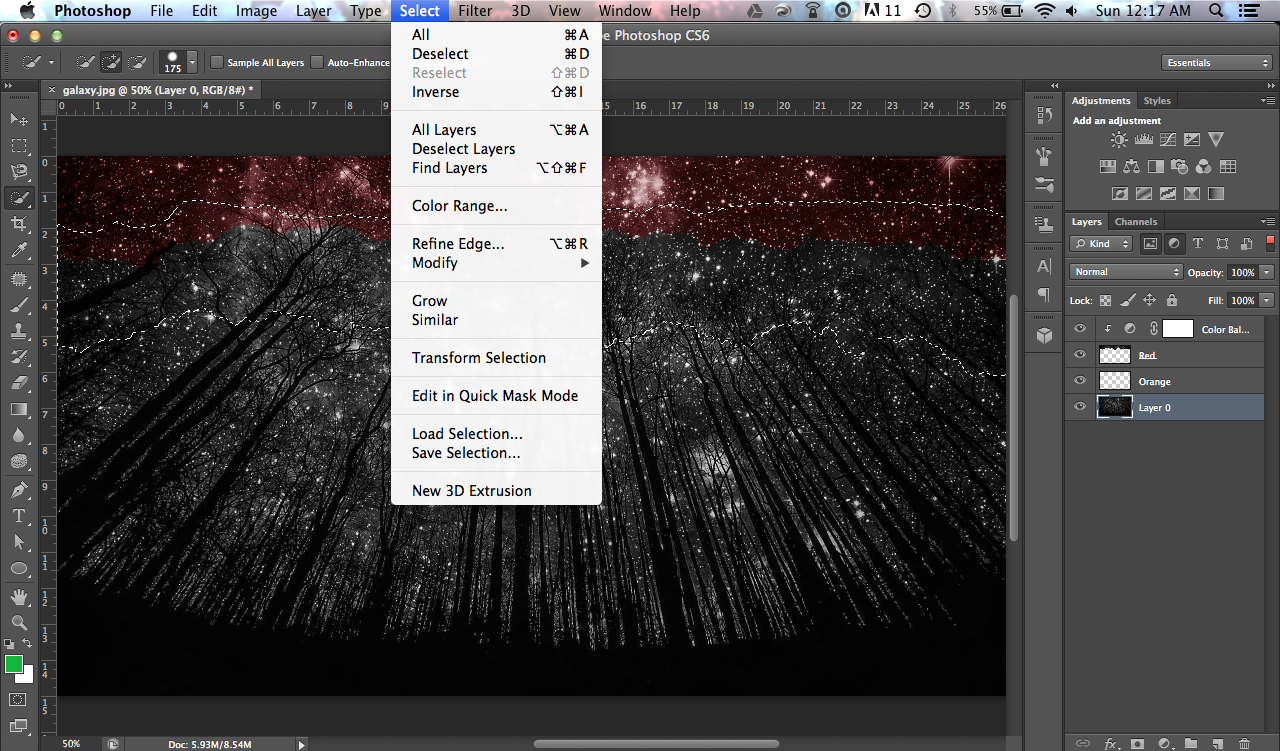
Task: Select the Horizontal Type tool
Action: pos(19,516)
